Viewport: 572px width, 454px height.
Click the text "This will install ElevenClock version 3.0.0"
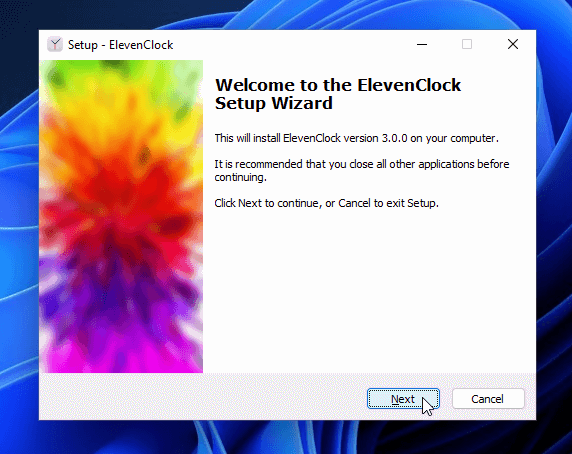click(x=311, y=138)
